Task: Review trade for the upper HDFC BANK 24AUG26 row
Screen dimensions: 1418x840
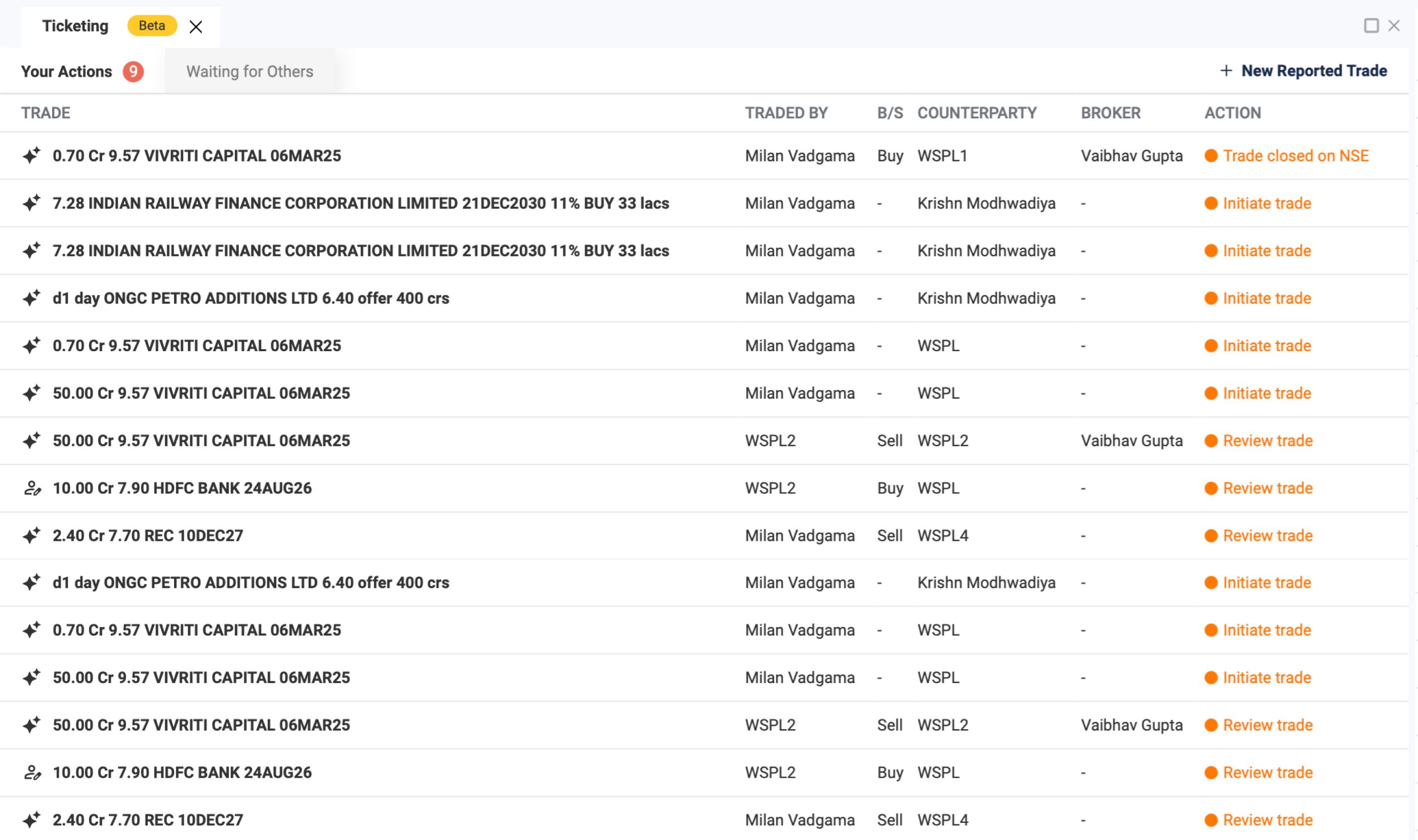Action: 1268,488
